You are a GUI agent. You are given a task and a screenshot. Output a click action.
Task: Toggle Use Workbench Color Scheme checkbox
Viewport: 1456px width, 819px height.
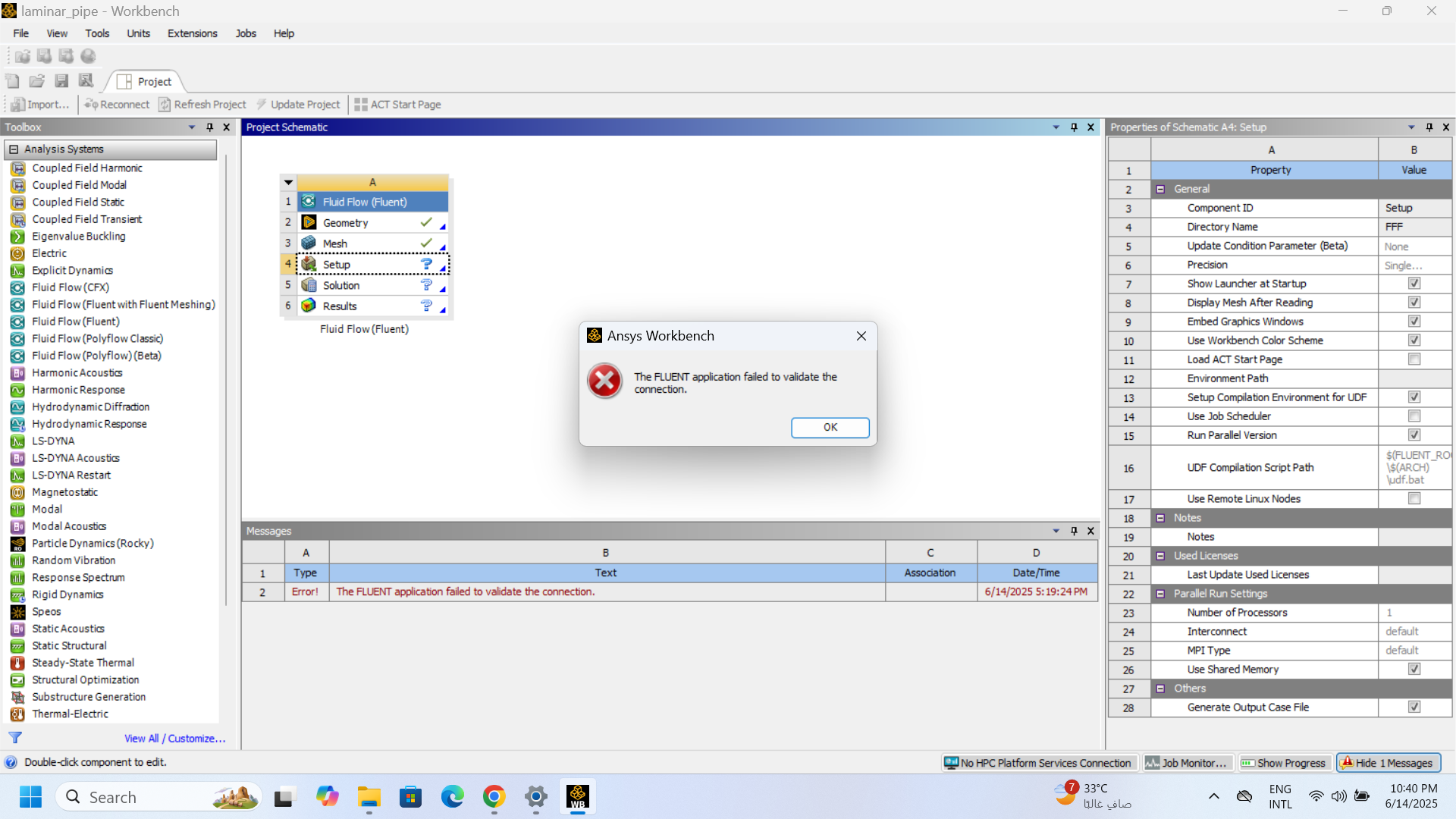[x=1414, y=340]
